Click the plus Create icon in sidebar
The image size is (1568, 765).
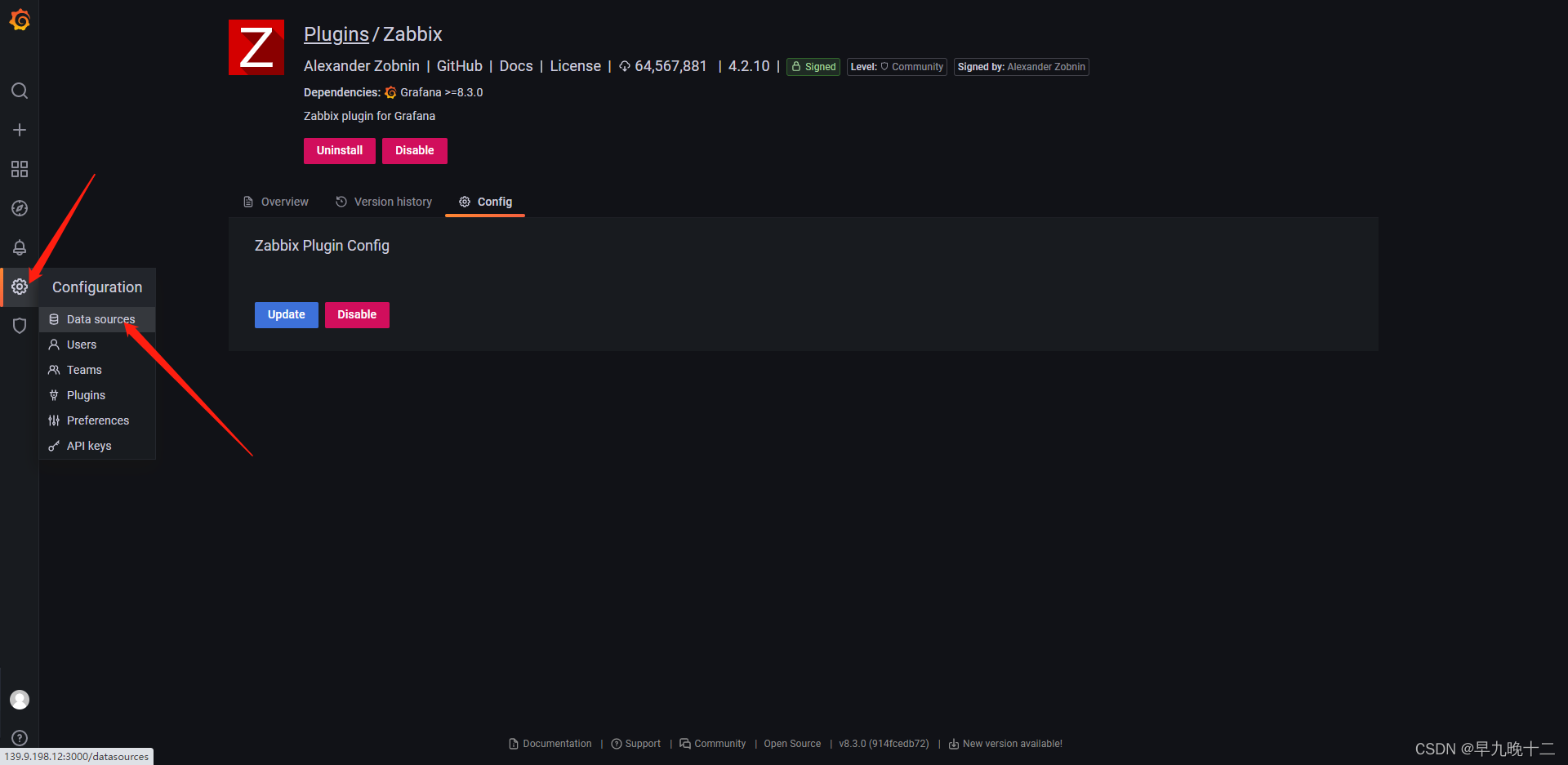click(20, 129)
